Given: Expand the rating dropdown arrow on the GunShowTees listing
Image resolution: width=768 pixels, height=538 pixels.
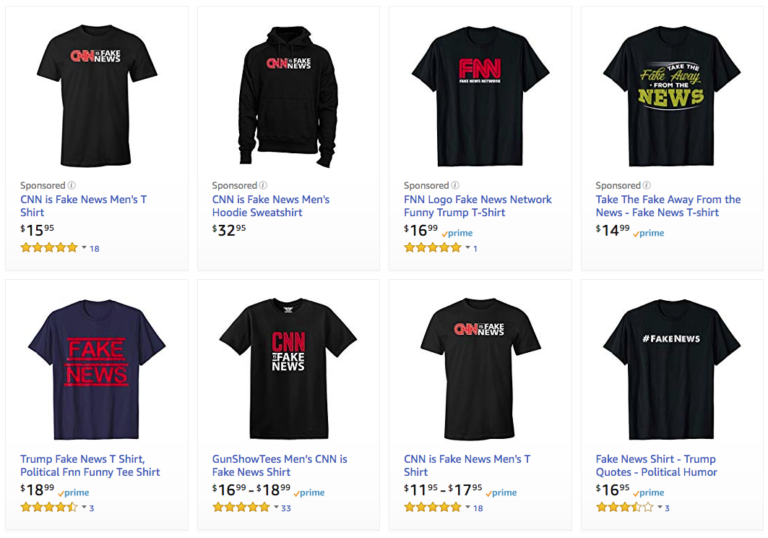Looking at the screenshot, I should 276,508.
